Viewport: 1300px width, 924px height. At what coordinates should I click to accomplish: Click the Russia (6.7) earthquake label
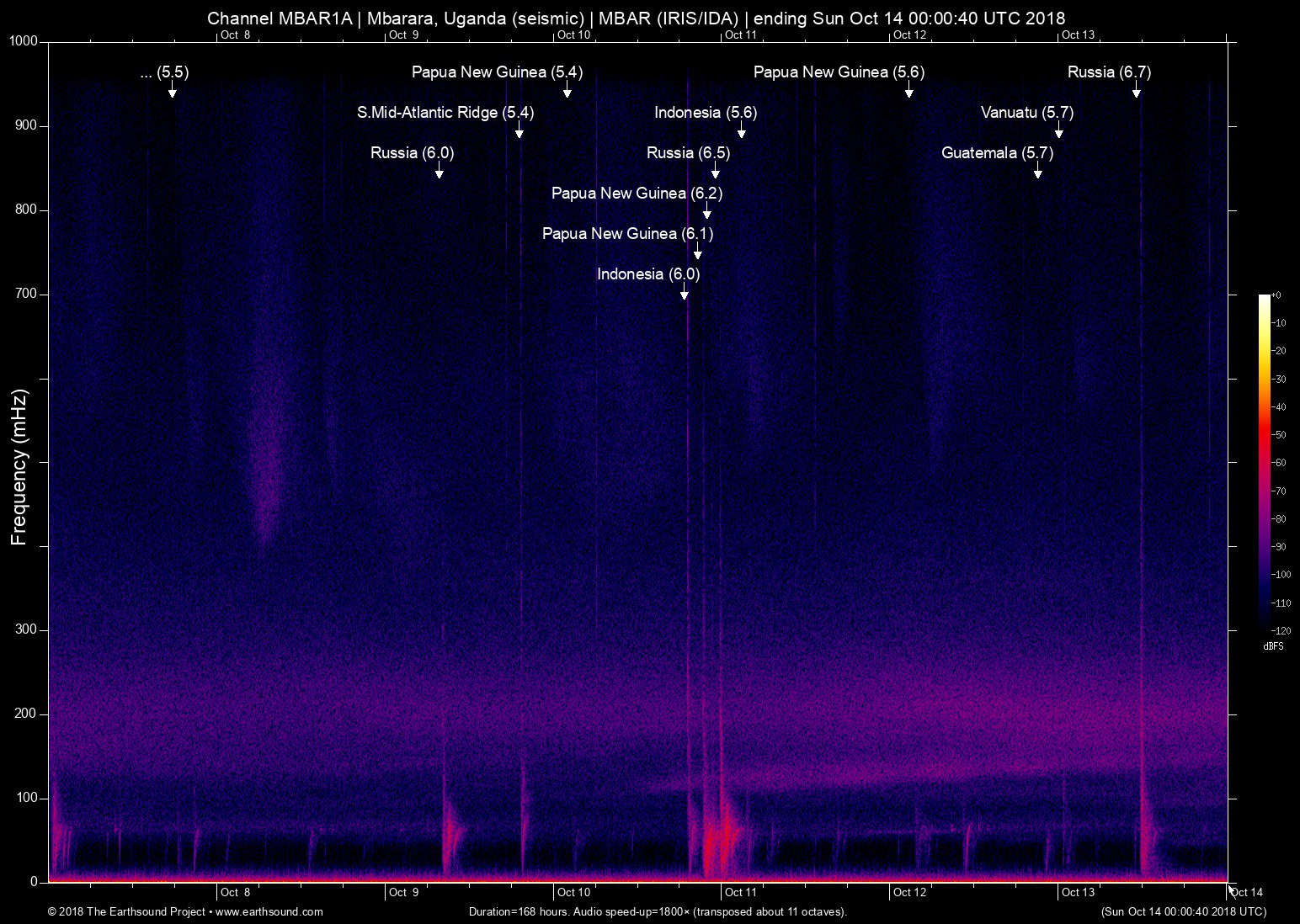point(1110,72)
